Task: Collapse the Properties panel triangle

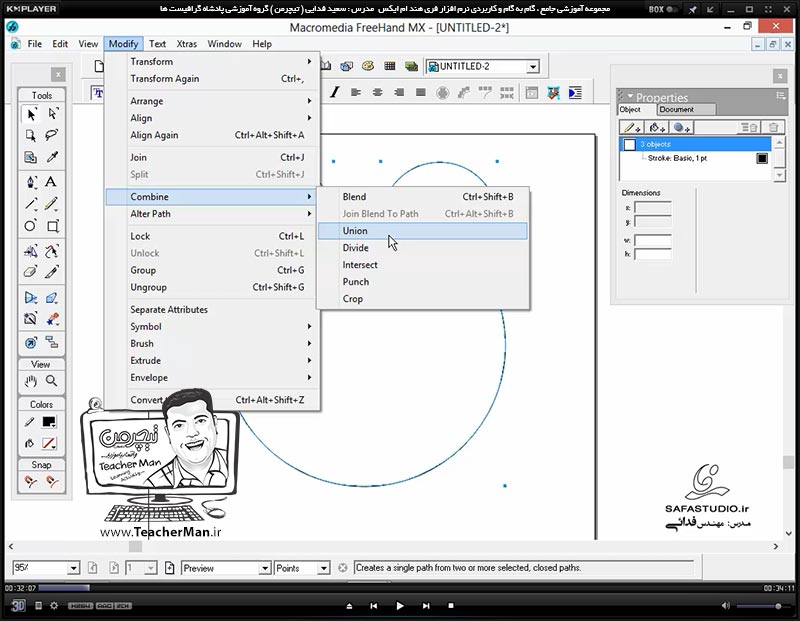Action: pos(630,96)
